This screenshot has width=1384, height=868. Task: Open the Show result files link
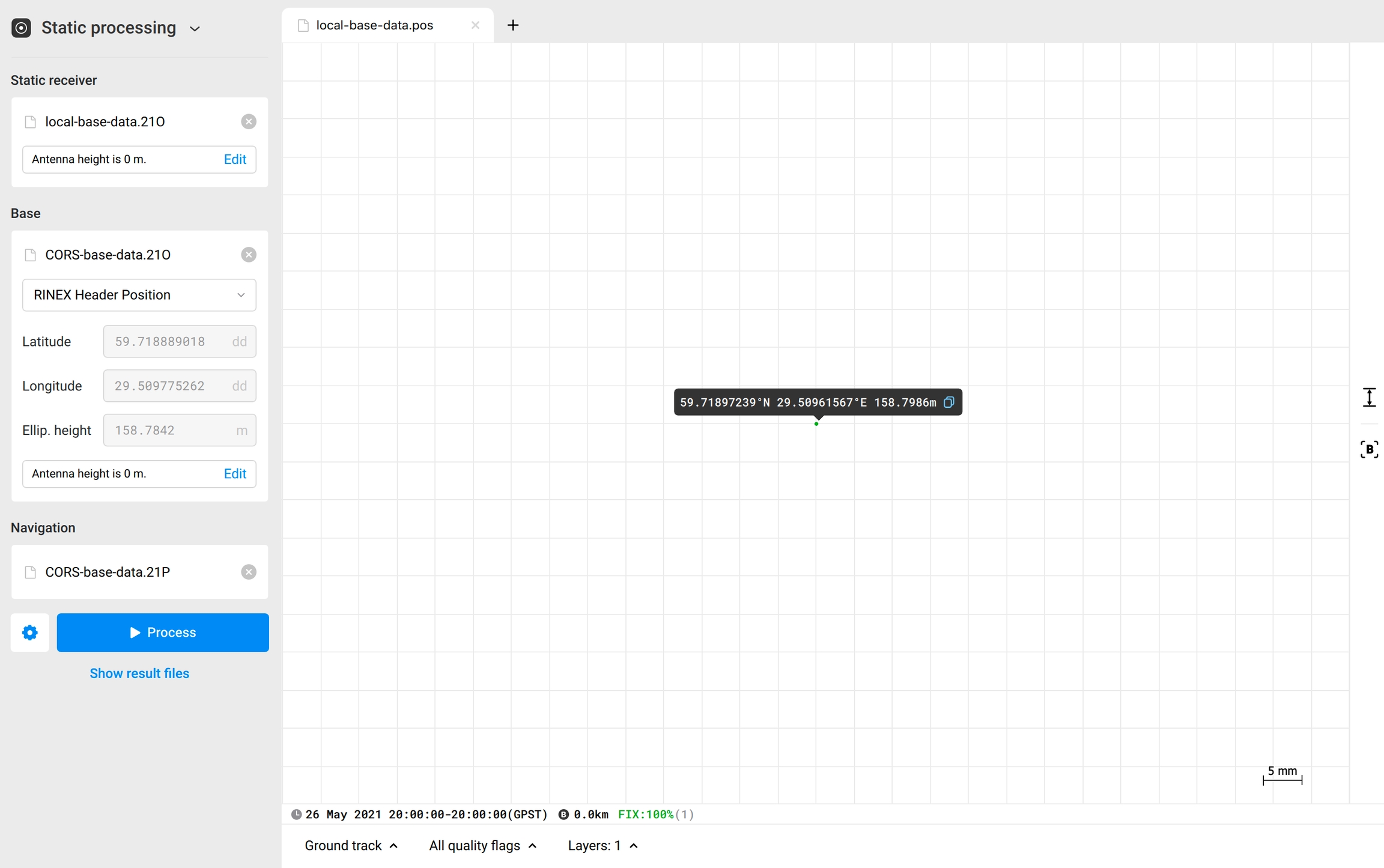(x=139, y=673)
